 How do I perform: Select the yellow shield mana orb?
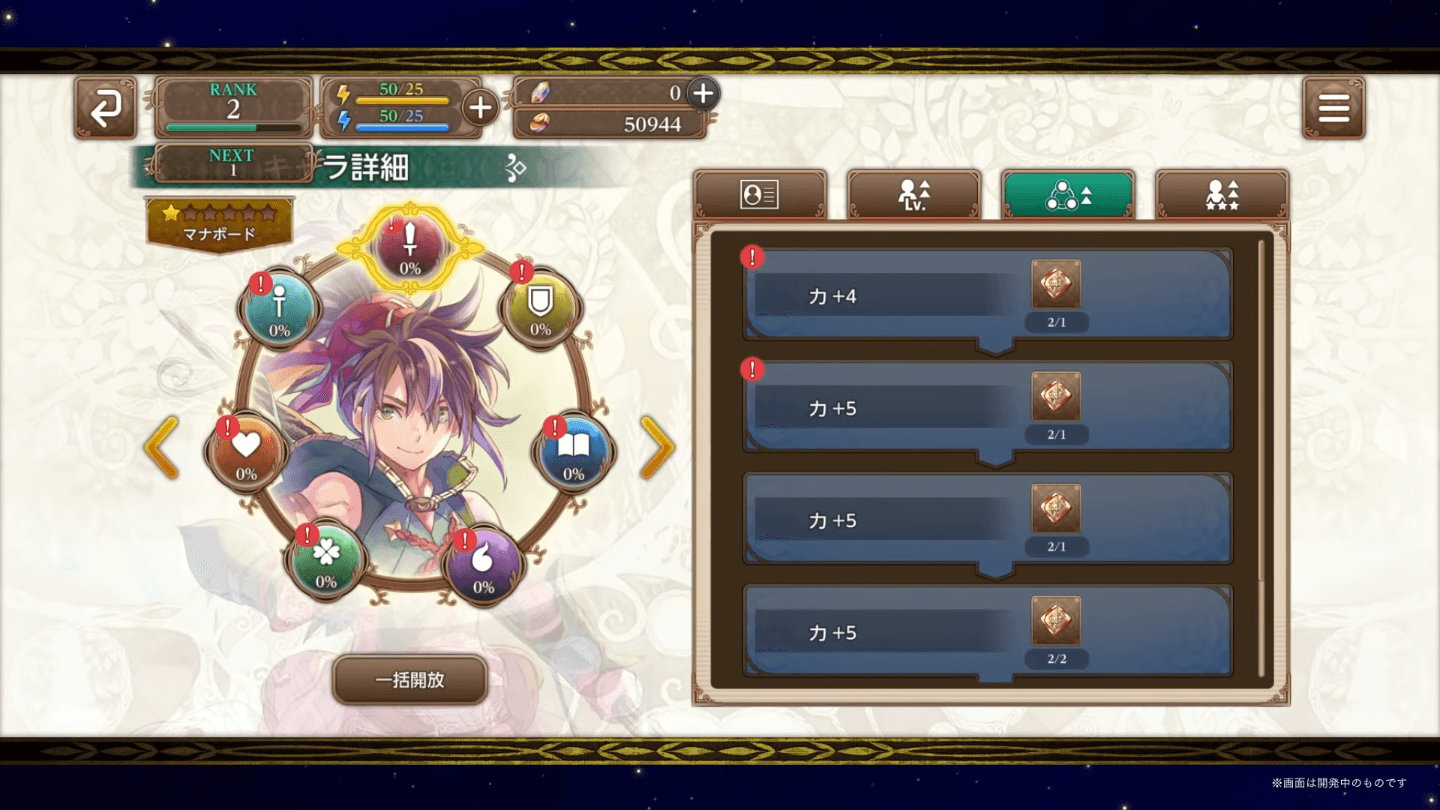[x=540, y=308]
